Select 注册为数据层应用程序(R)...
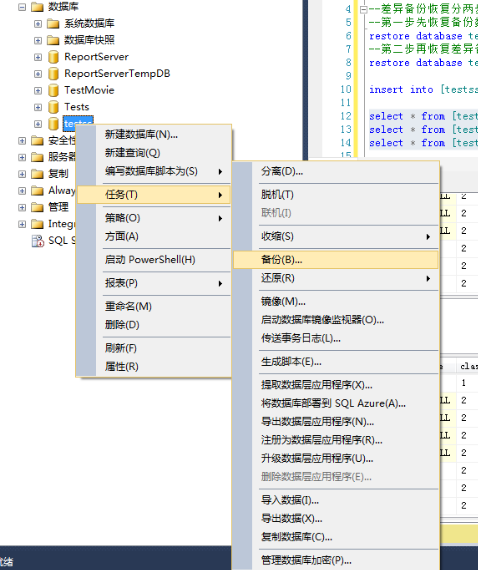 pyautogui.click(x=336, y=441)
